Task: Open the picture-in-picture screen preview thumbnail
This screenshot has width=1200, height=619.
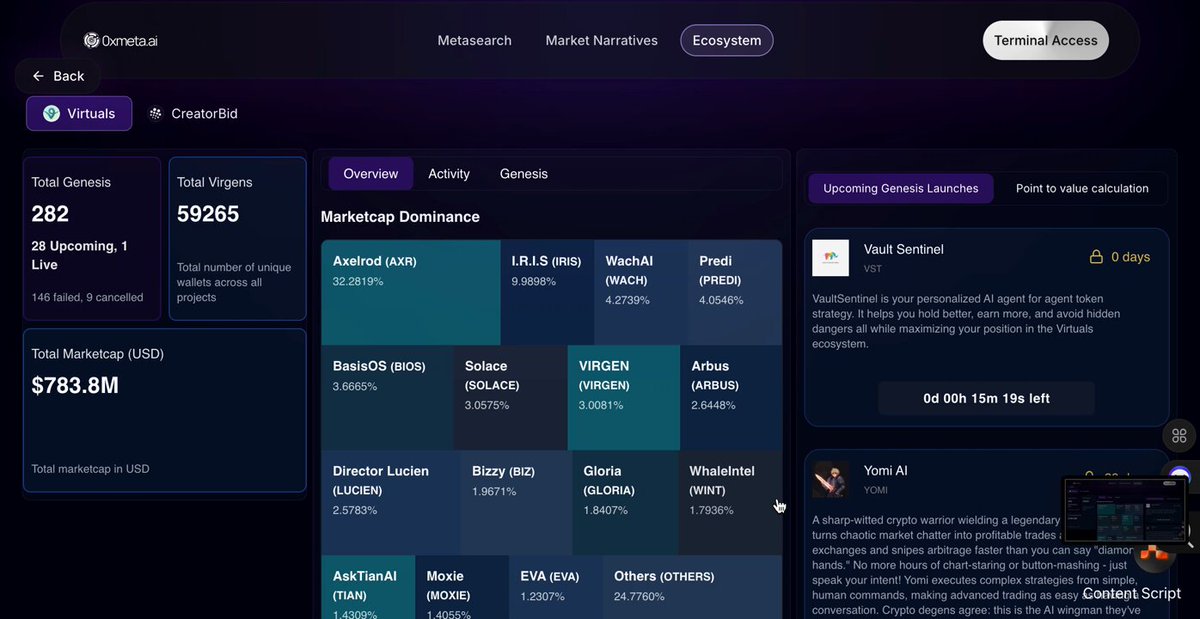Action: pyautogui.click(x=1124, y=510)
